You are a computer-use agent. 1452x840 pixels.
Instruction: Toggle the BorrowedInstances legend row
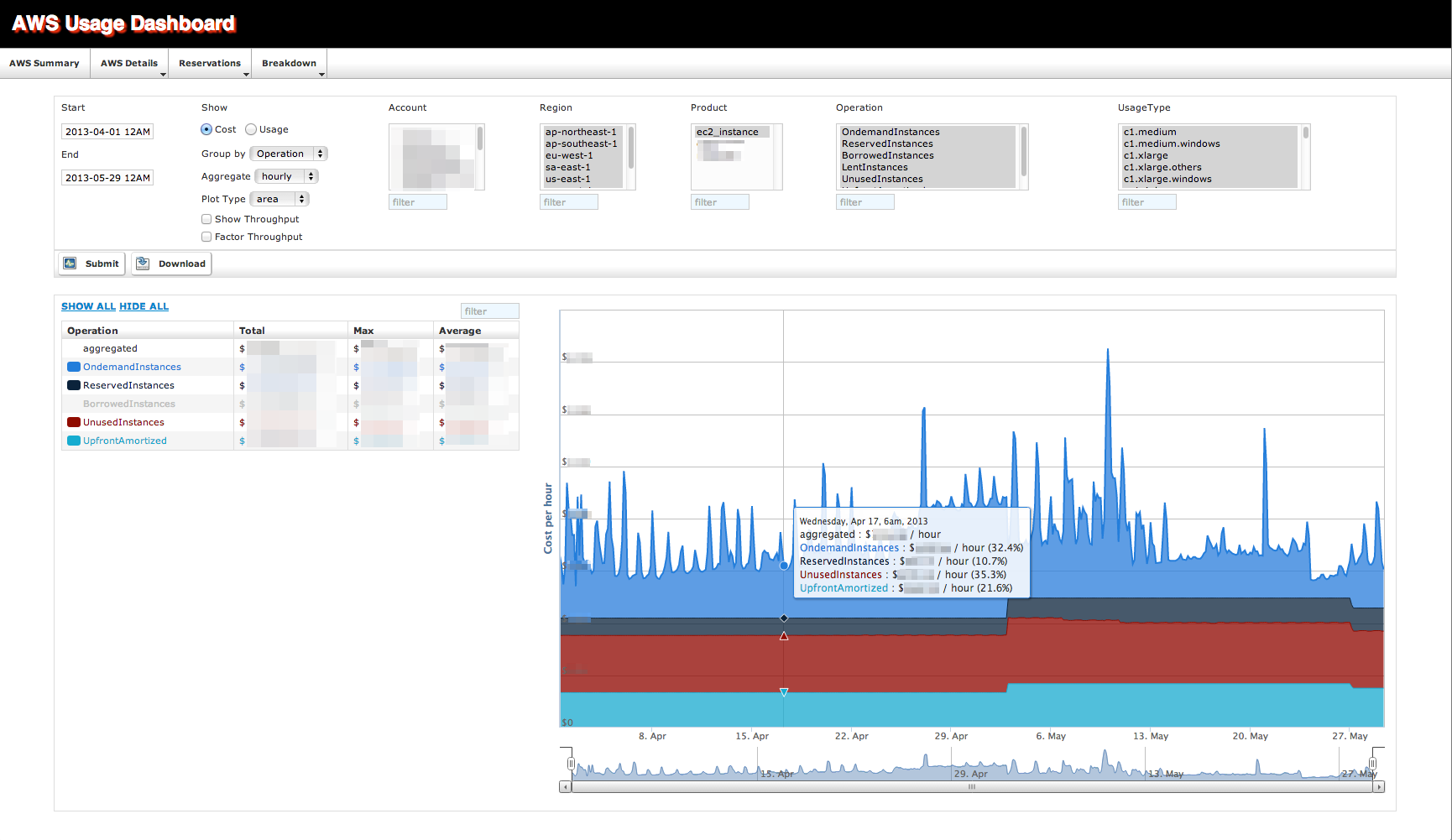[x=290, y=404]
